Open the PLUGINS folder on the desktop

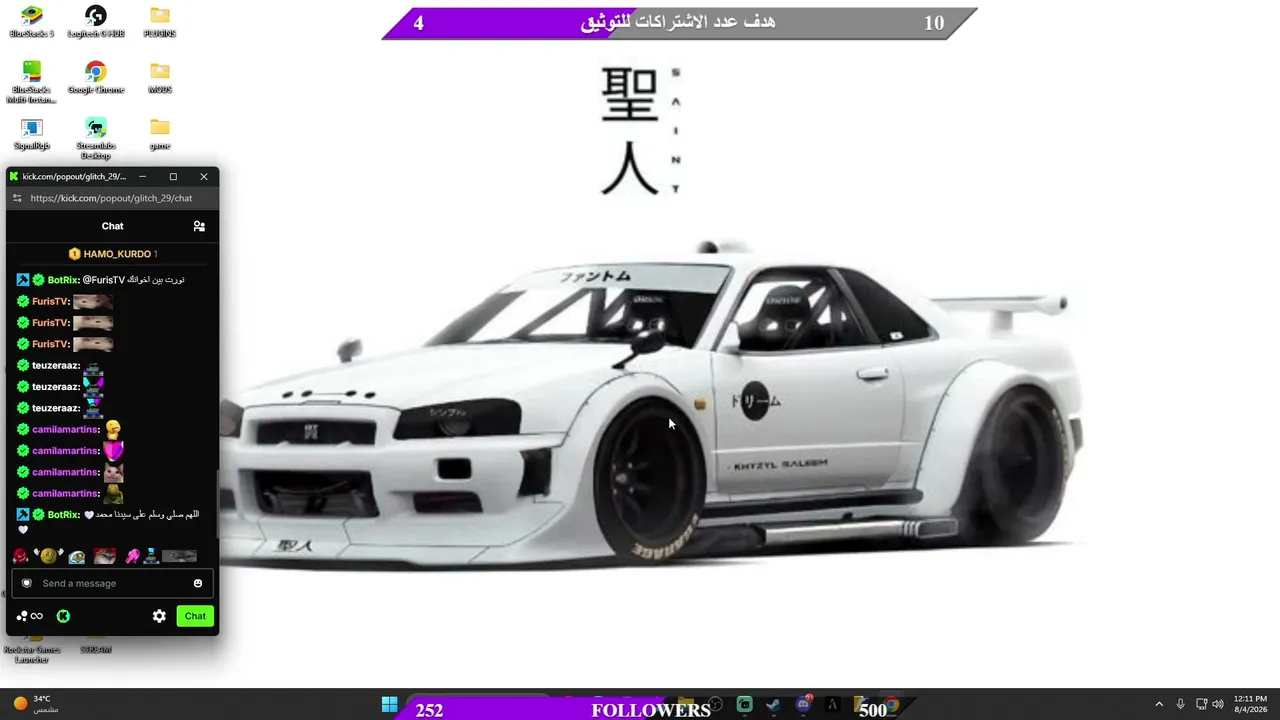(160, 21)
